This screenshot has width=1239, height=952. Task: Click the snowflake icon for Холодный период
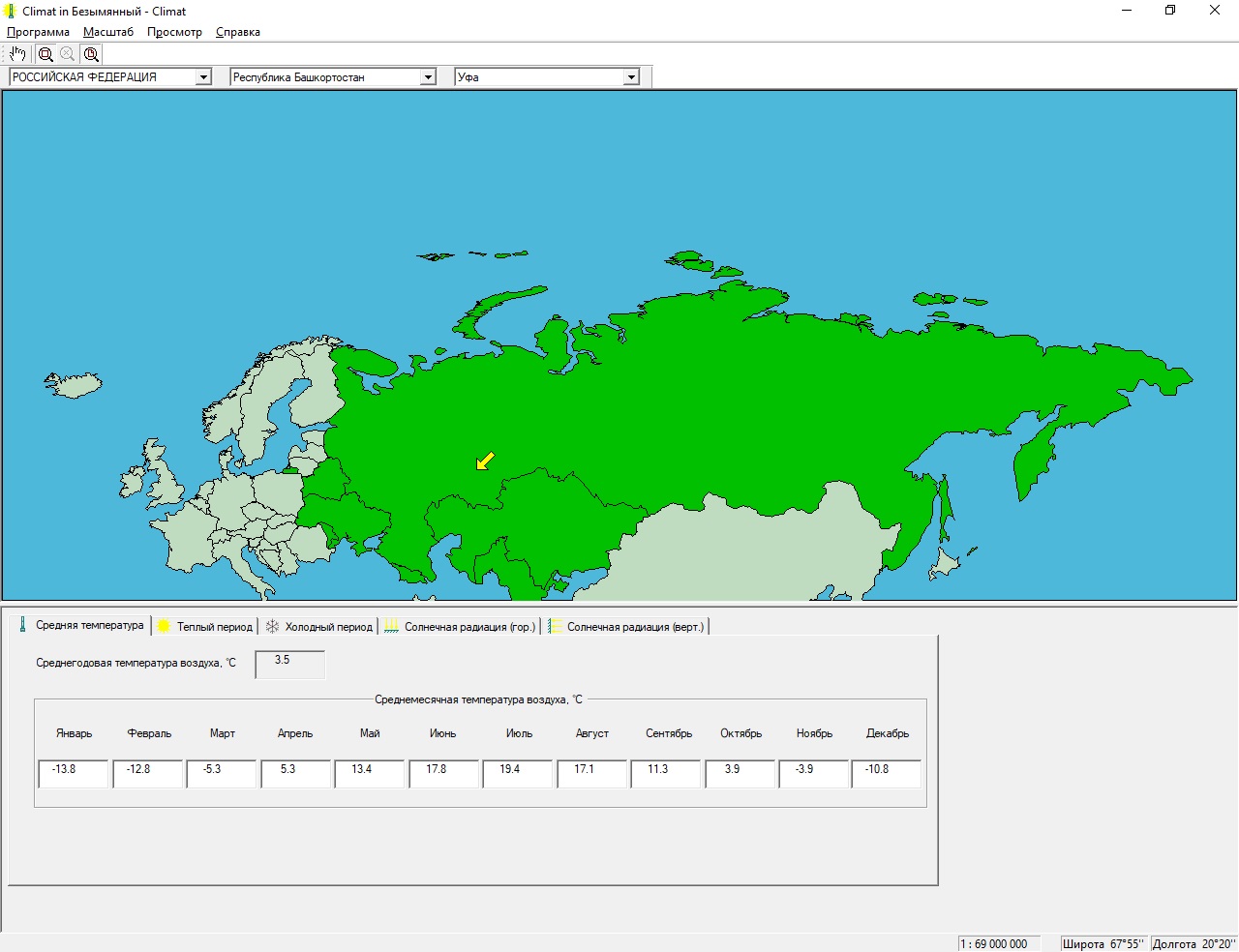[x=272, y=626]
